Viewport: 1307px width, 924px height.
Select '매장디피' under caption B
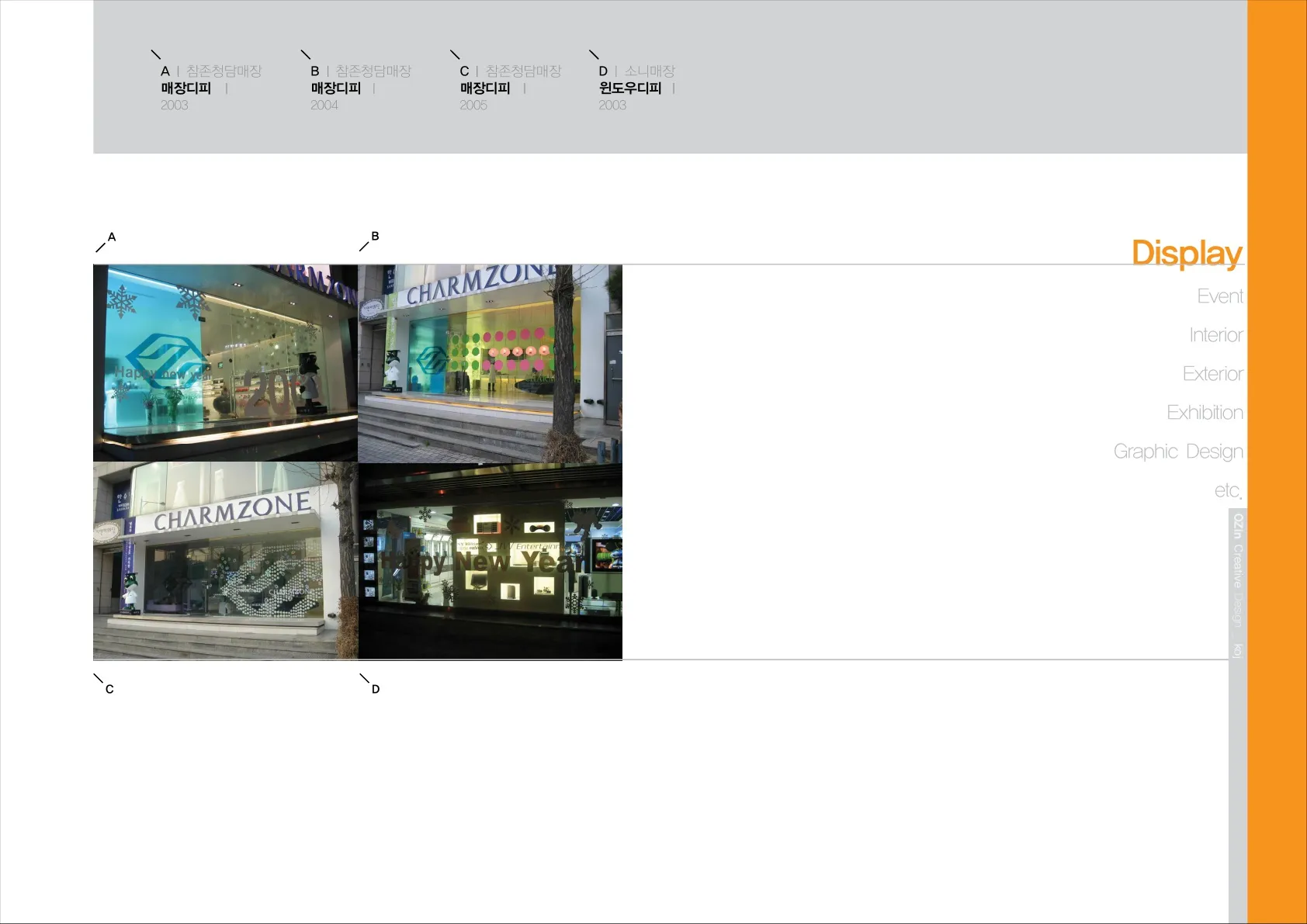point(336,88)
